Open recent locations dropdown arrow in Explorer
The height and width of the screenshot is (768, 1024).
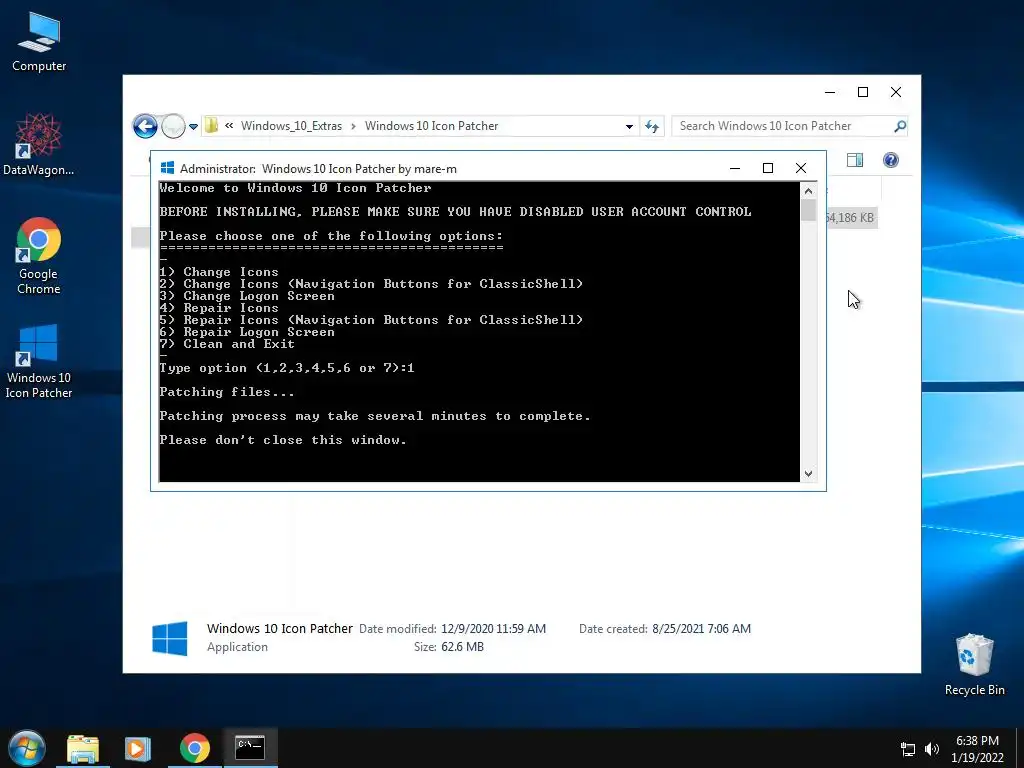tap(193, 127)
